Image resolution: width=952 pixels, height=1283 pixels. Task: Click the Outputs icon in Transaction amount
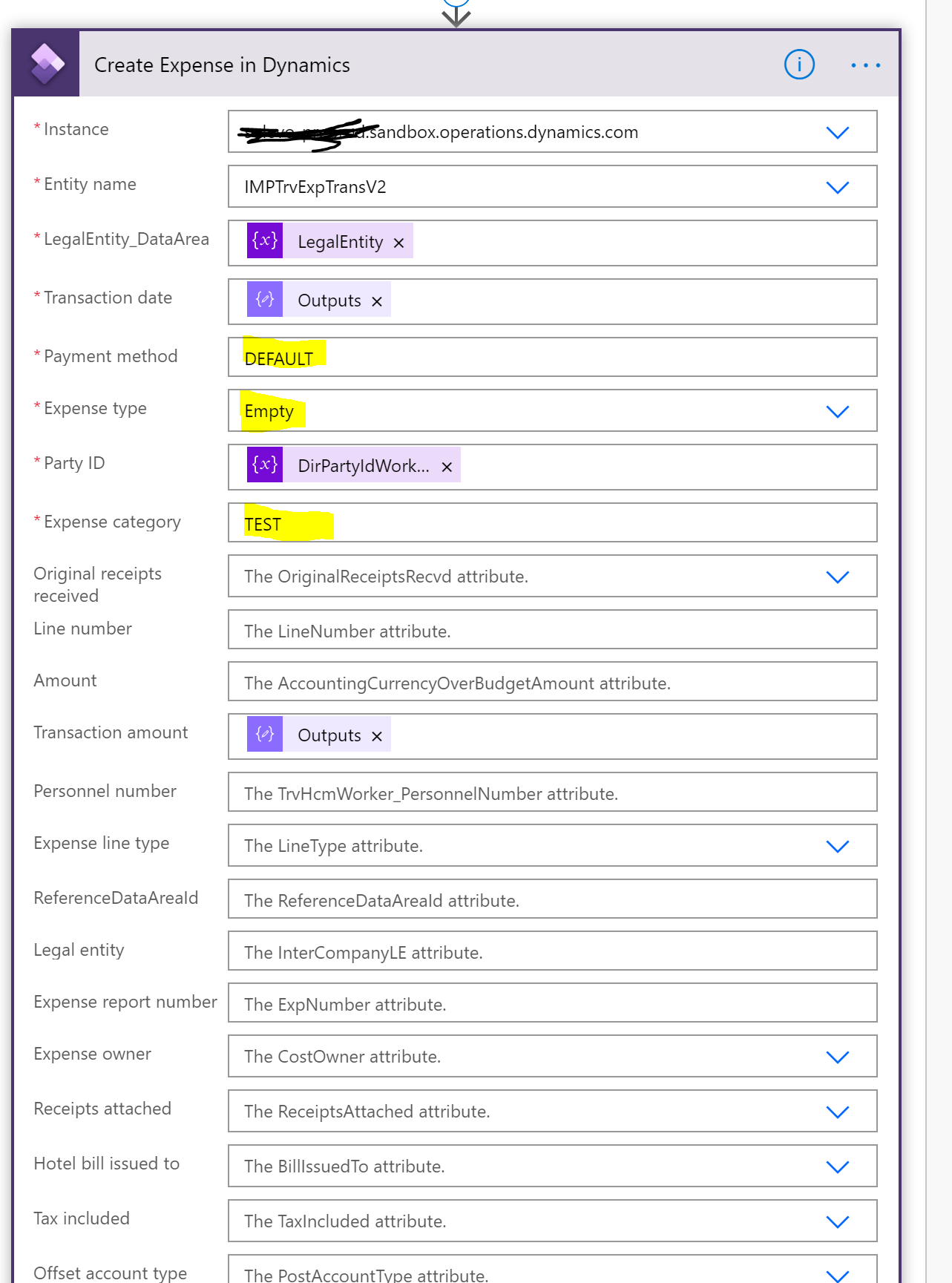pos(265,735)
